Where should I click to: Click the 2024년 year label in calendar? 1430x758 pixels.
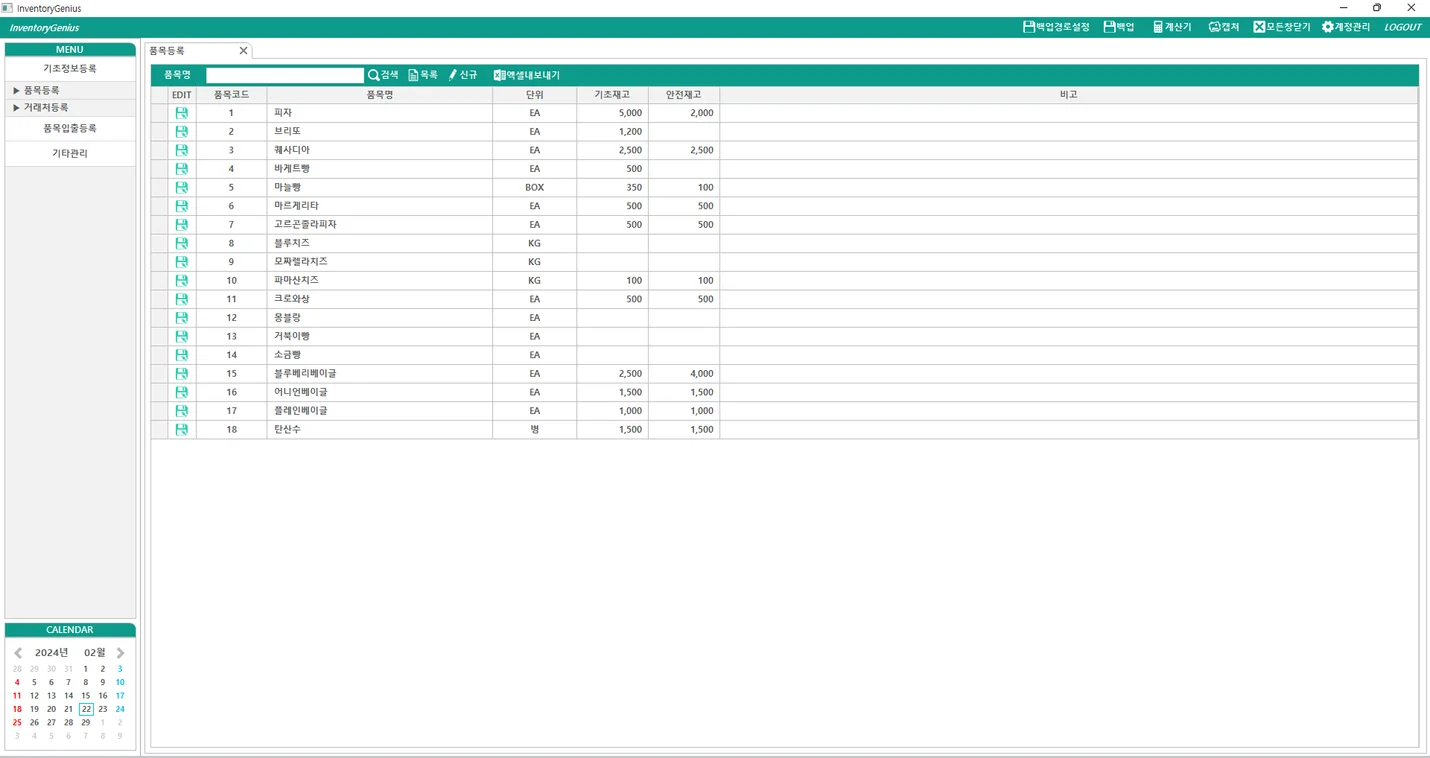click(52, 653)
